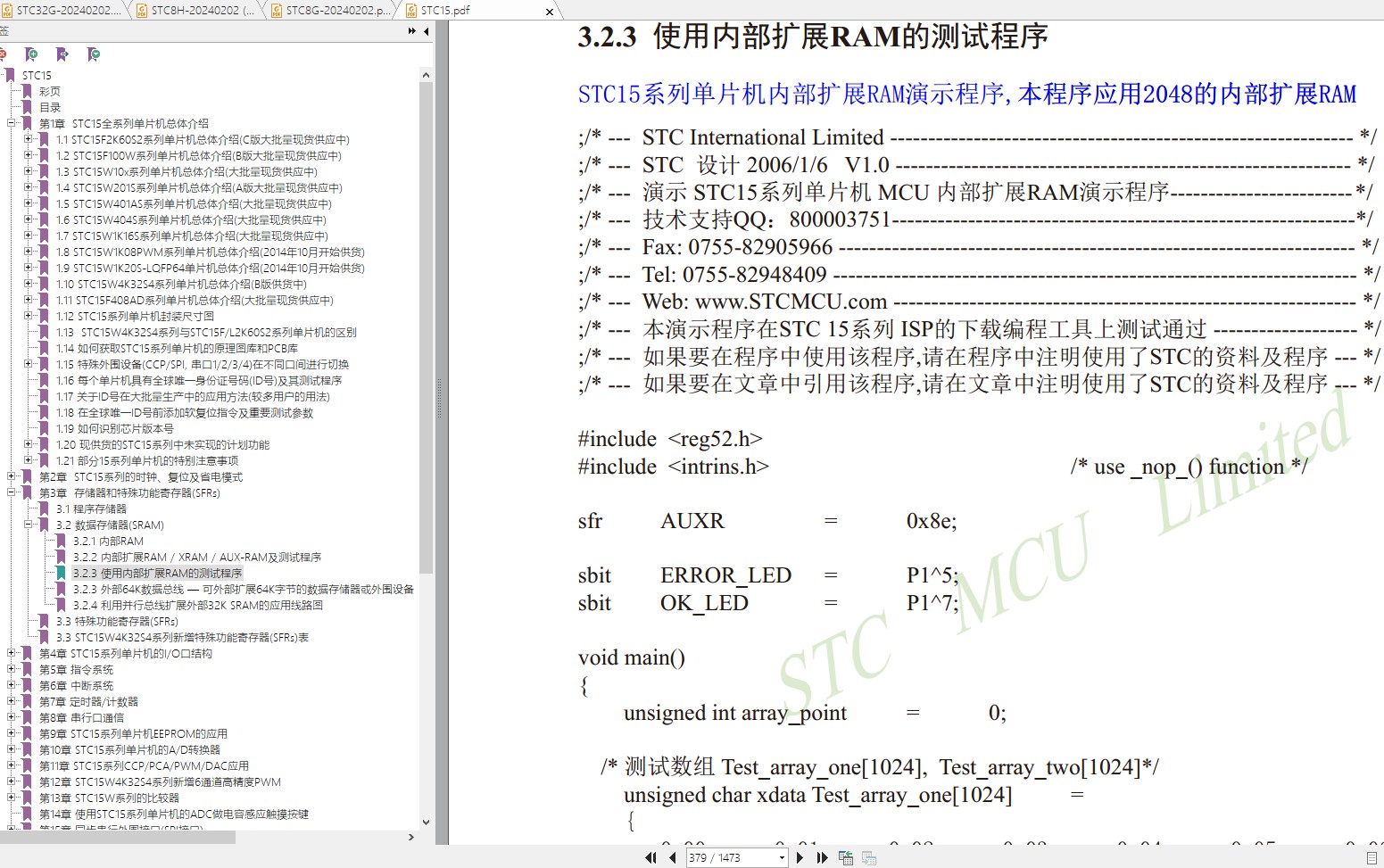Click the bookmark panel scroll-down arrow
This screenshot has width=1384, height=868.
click(x=426, y=823)
